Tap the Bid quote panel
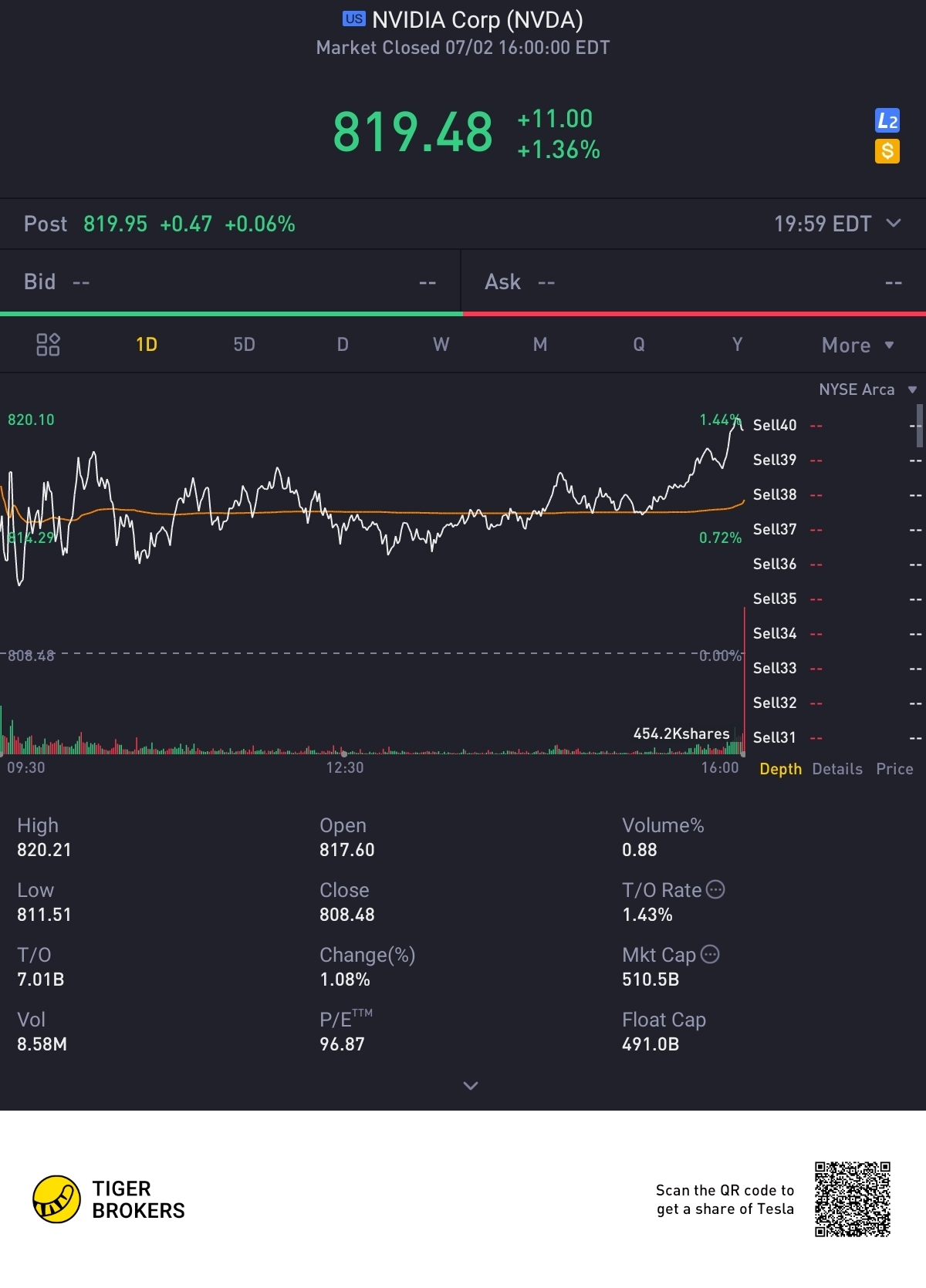The width and height of the screenshot is (926, 1288). [230, 282]
